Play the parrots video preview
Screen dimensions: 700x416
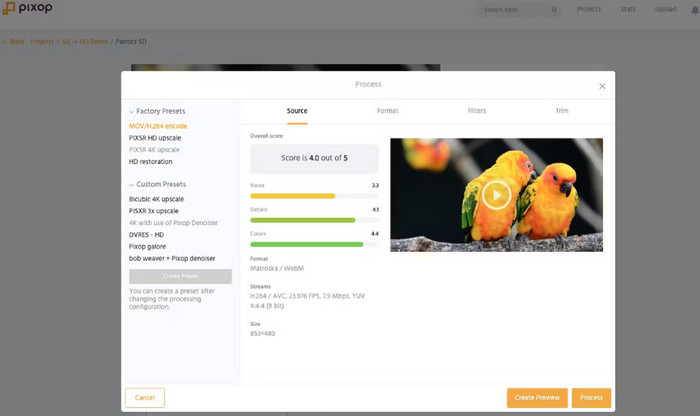click(496, 195)
